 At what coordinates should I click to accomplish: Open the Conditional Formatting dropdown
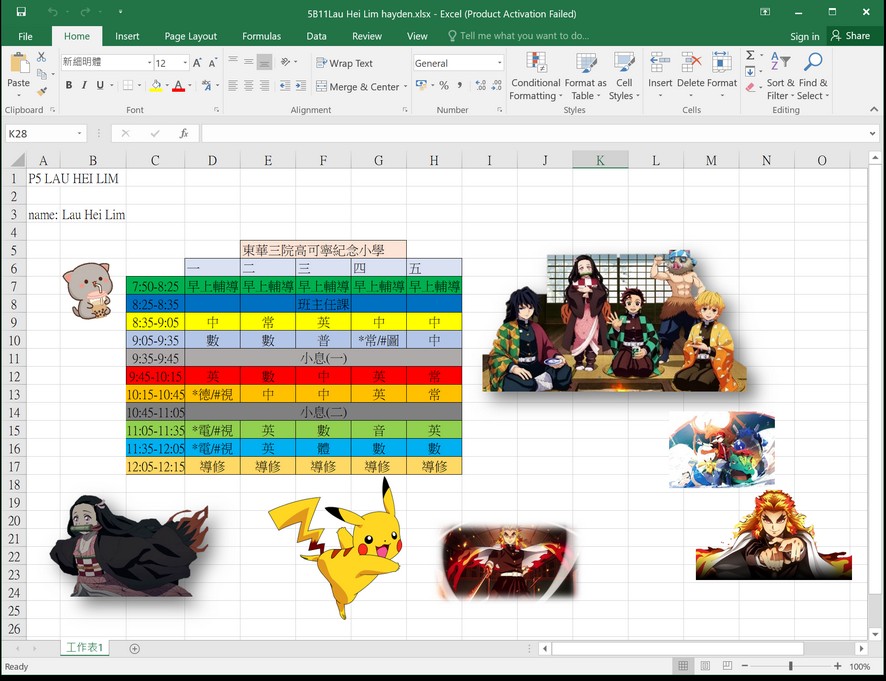[536, 76]
